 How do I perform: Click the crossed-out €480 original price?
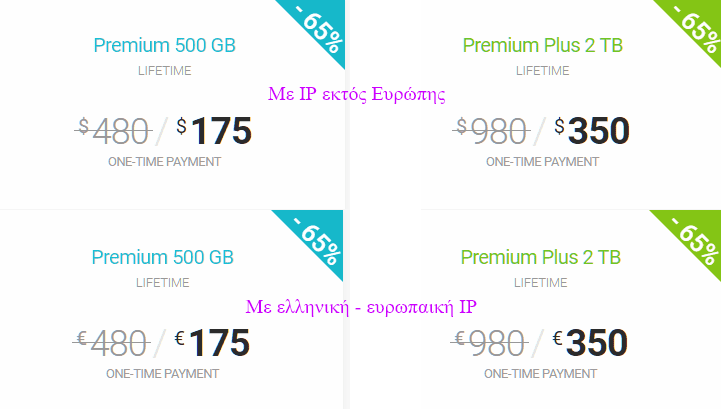(x=111, y=343)
